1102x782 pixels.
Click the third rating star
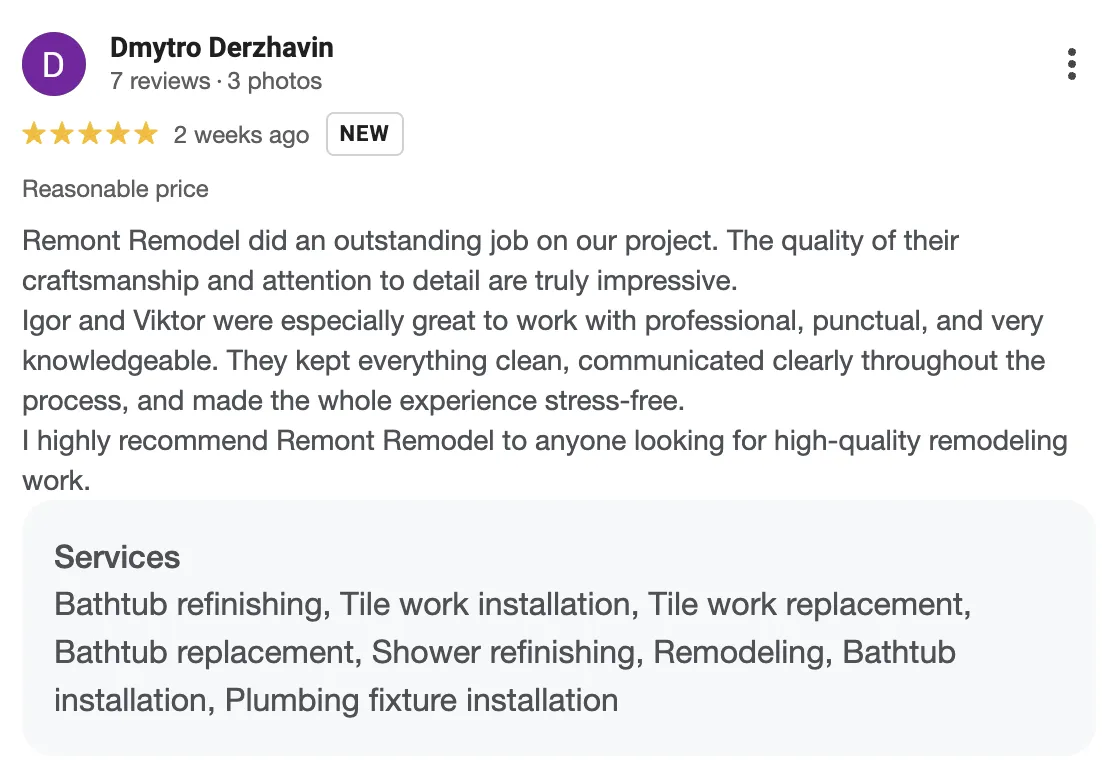(x=90, y=134)
